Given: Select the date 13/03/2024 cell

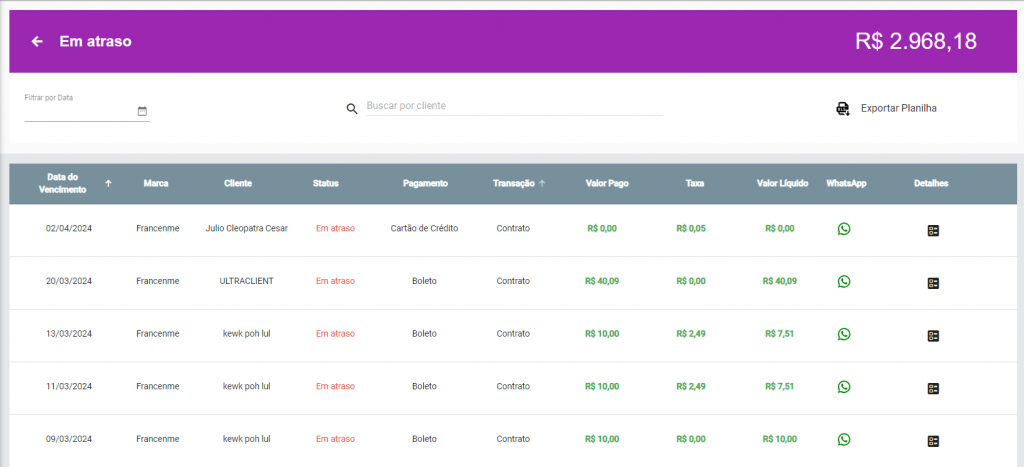Looking at the screenshot, I should tap(69, 334).
